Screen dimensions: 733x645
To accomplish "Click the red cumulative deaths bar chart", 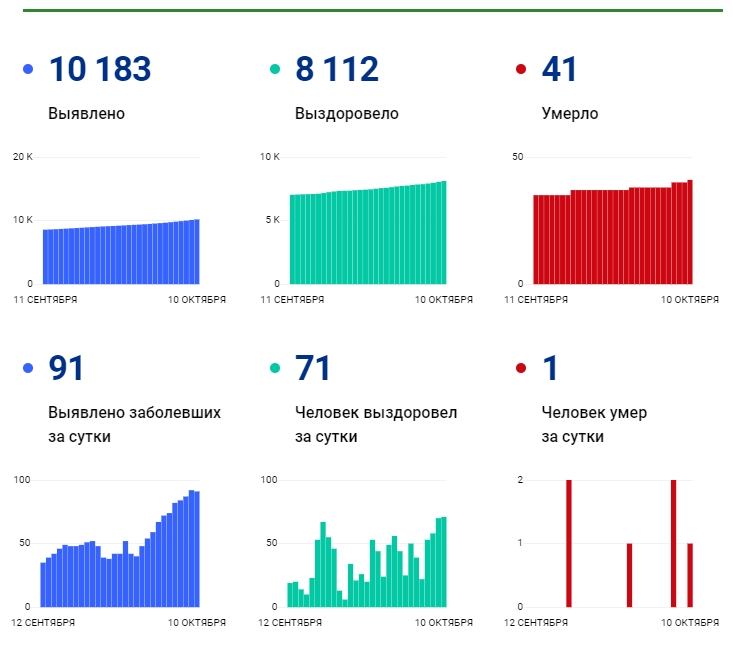I will click(613, 232).
